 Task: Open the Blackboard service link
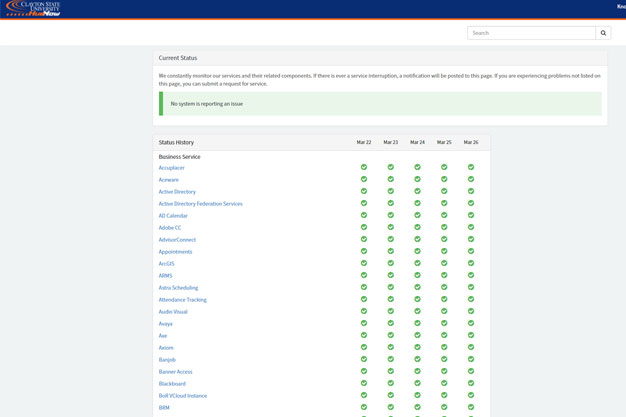[172, 383]
